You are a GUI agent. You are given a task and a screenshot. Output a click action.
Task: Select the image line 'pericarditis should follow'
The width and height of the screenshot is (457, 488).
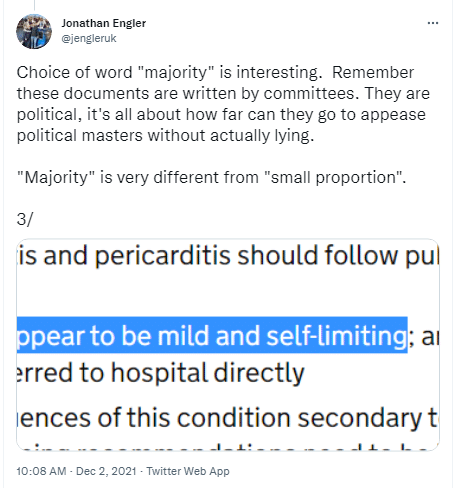[x=248, y=256]
